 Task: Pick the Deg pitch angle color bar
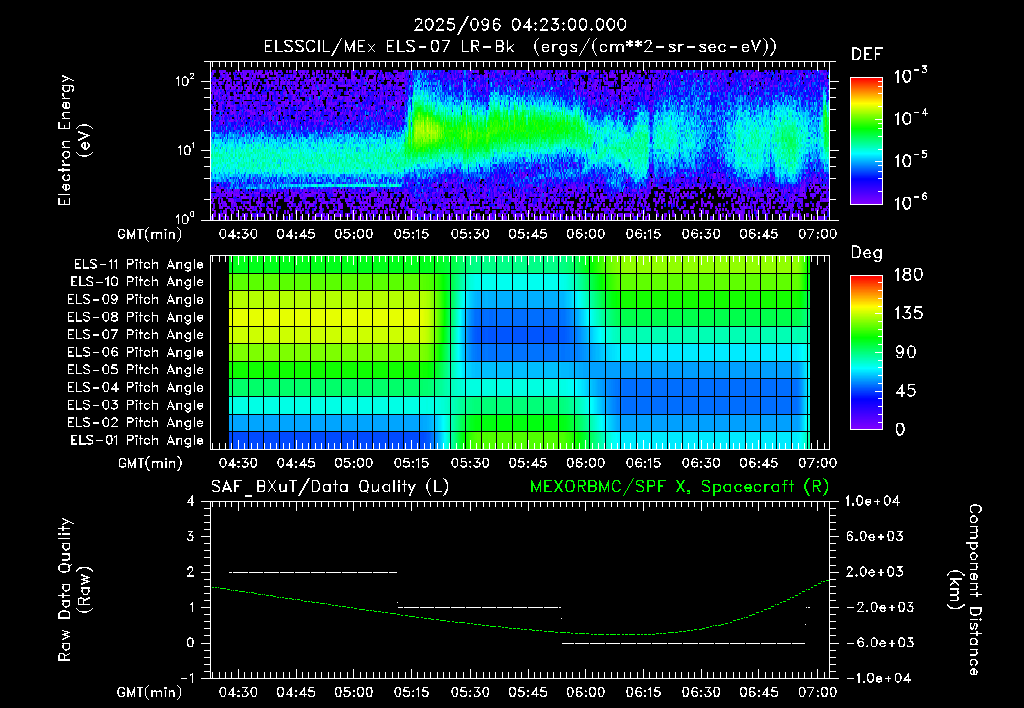pyautogui.click(x=866, y=353)
